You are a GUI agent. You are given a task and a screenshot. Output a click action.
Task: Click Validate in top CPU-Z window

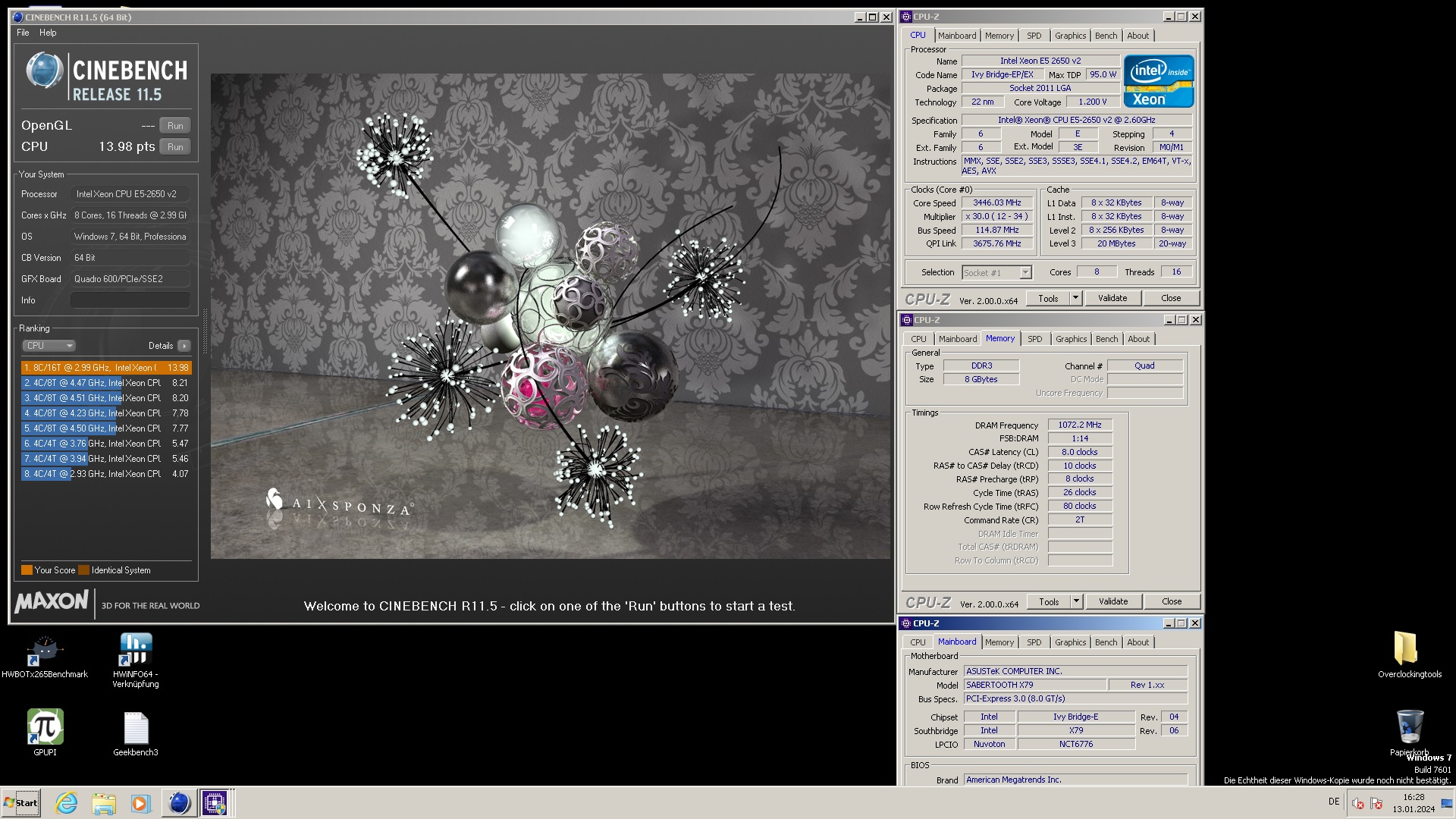[x=1112, y=299]
